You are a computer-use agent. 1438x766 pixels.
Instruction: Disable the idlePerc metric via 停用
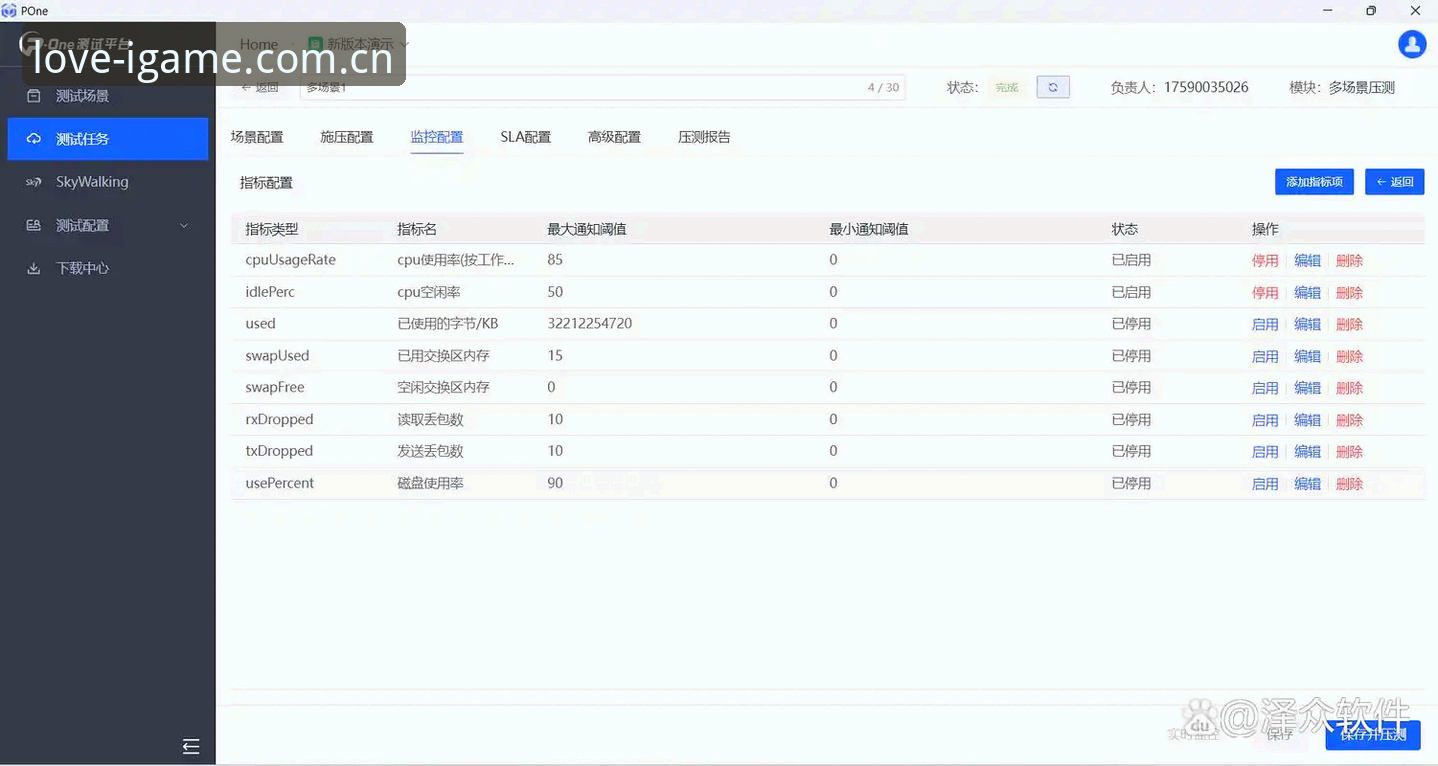[1265, 292]
